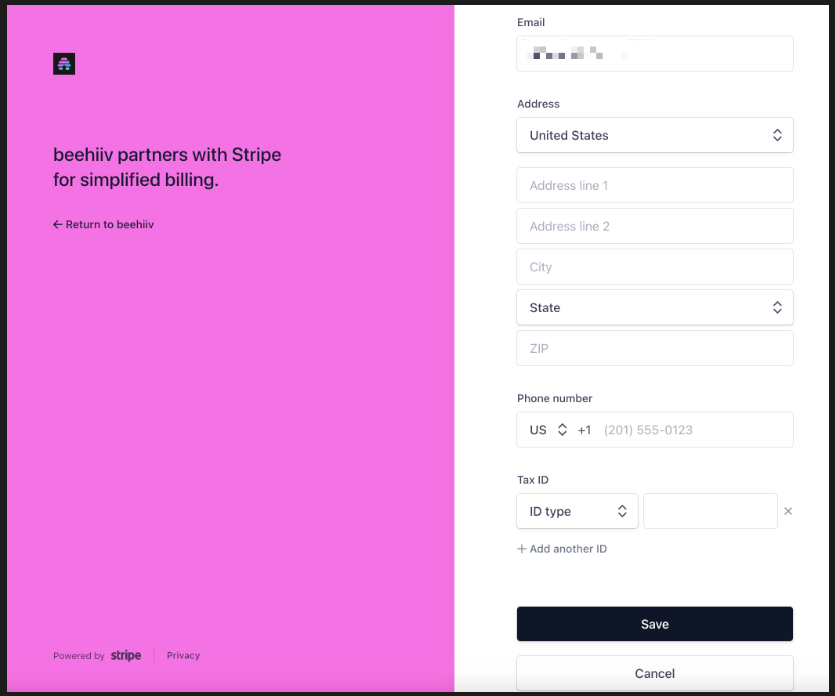Click the plus icon to add ID
This screenshot has height=696, width=835.
(521, 549)
